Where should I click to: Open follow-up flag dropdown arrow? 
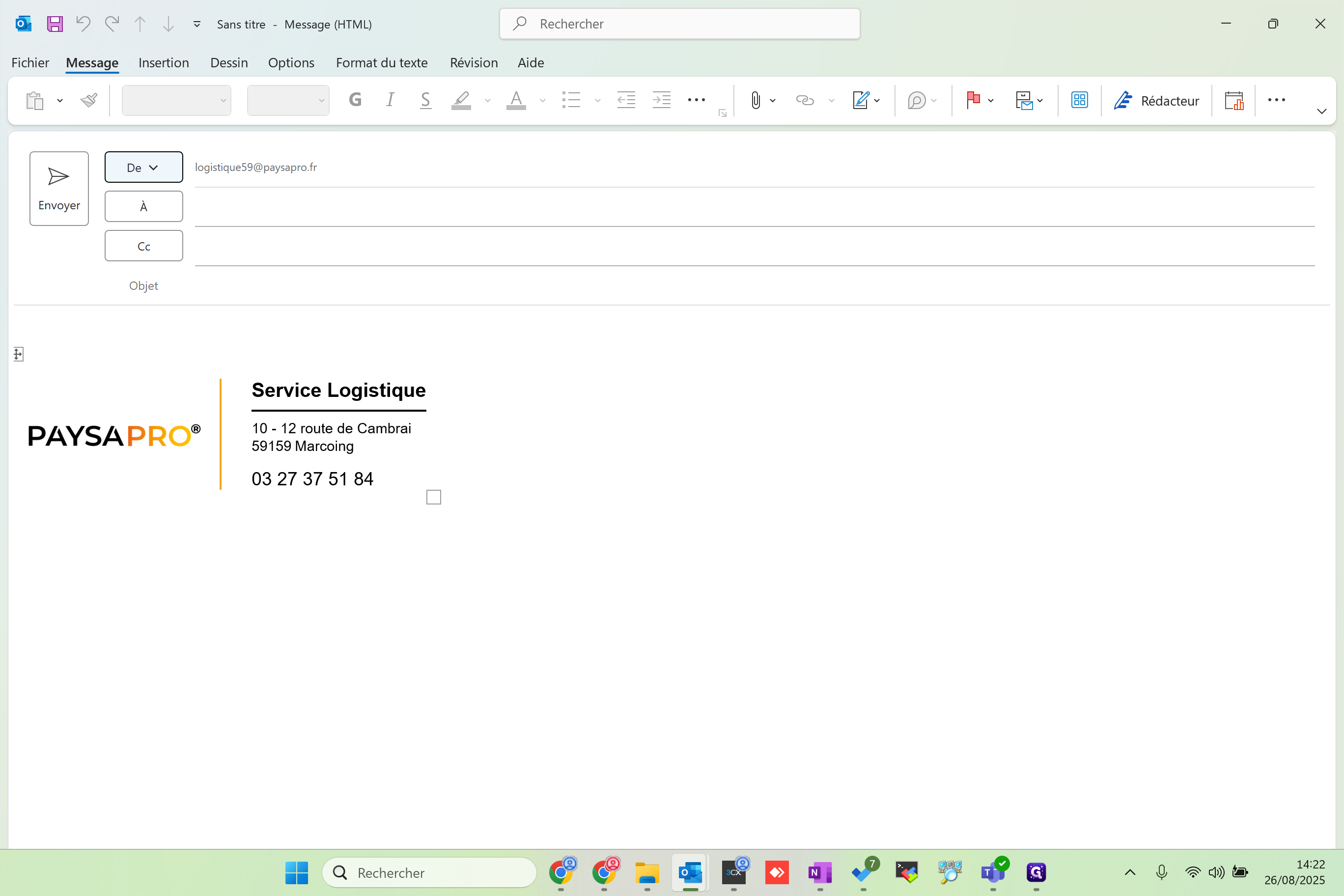(x=991, y=101)
